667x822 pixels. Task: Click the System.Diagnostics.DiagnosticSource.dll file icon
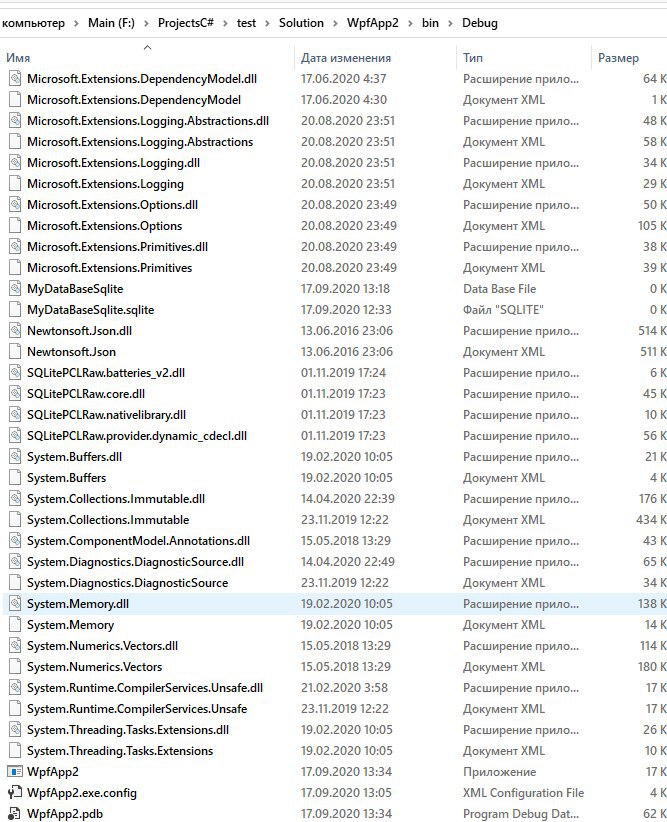(15, 561)
